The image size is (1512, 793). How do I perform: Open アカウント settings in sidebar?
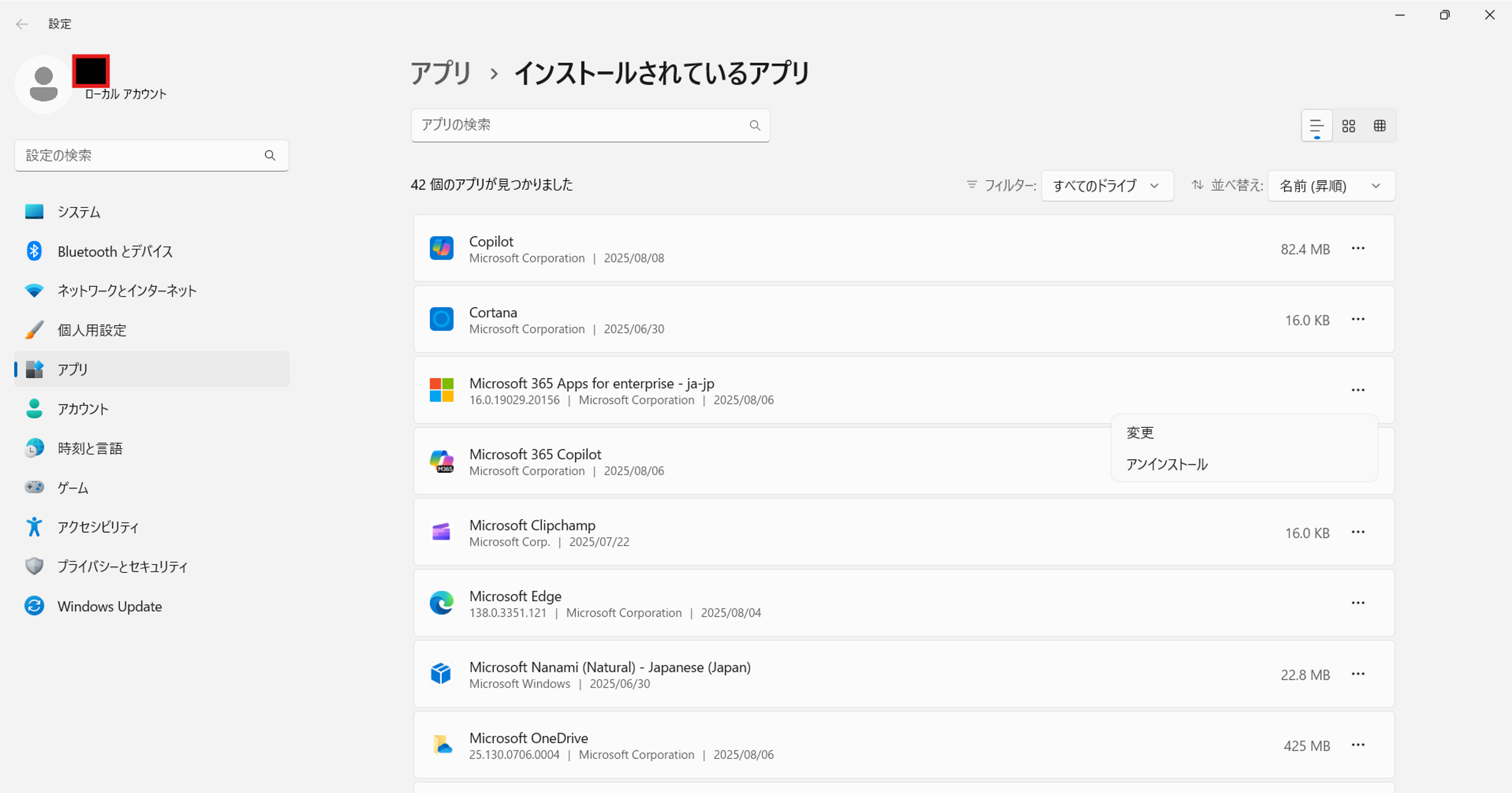(152, 409)
